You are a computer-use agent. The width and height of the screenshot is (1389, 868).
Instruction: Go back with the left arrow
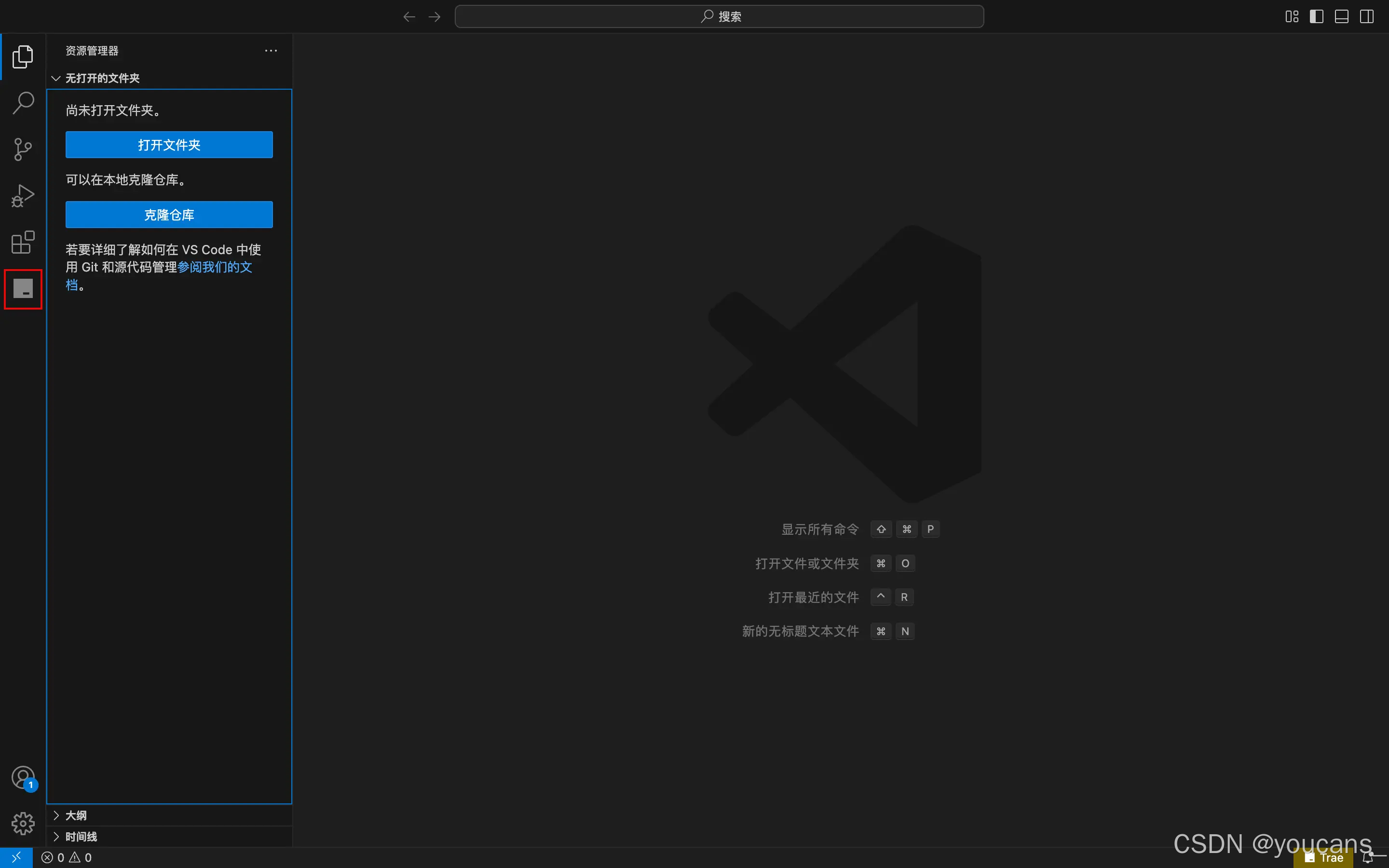[409, 17]
